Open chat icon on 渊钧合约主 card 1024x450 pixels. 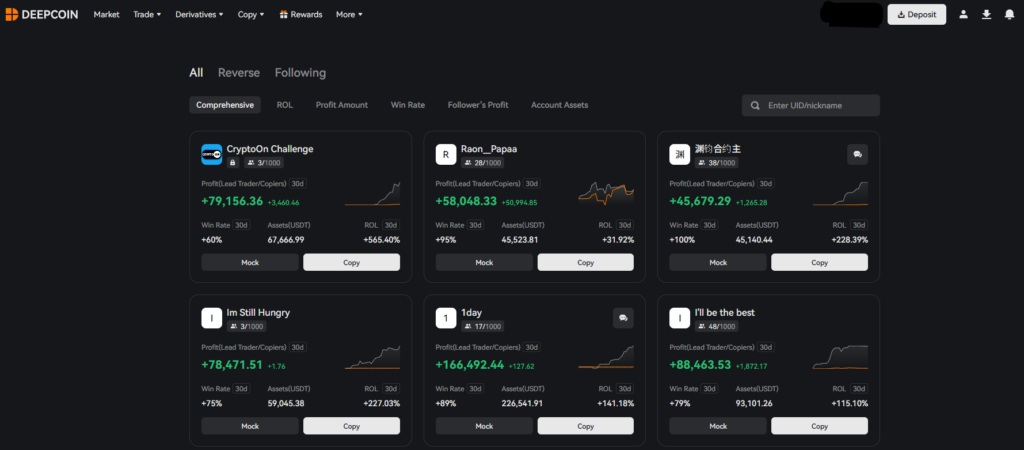click(857, 154)
